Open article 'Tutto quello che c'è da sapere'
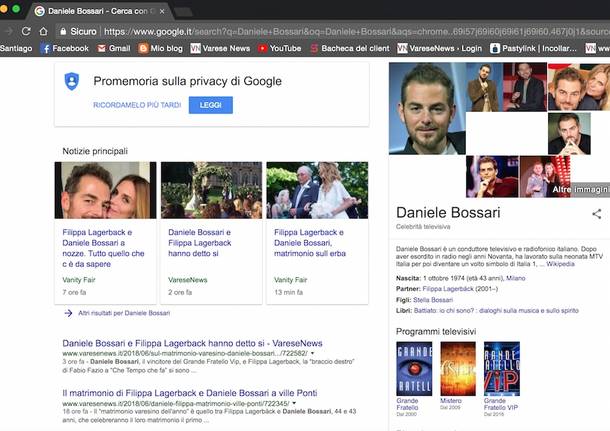 pyautogui.click(x=103, y=248)
